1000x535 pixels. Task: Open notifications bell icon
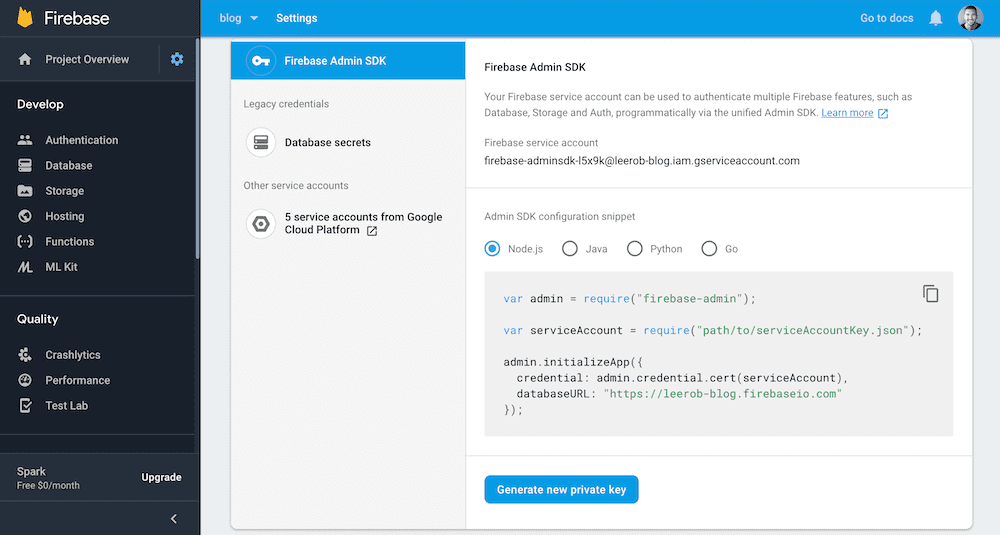[936, 18]
